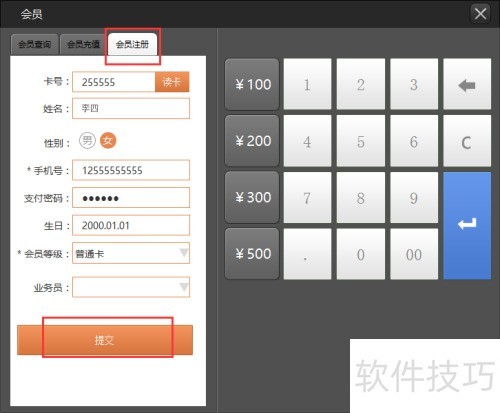Select the 男 gender option
Viewport: 500px width, 413px height.
point(87,140)
